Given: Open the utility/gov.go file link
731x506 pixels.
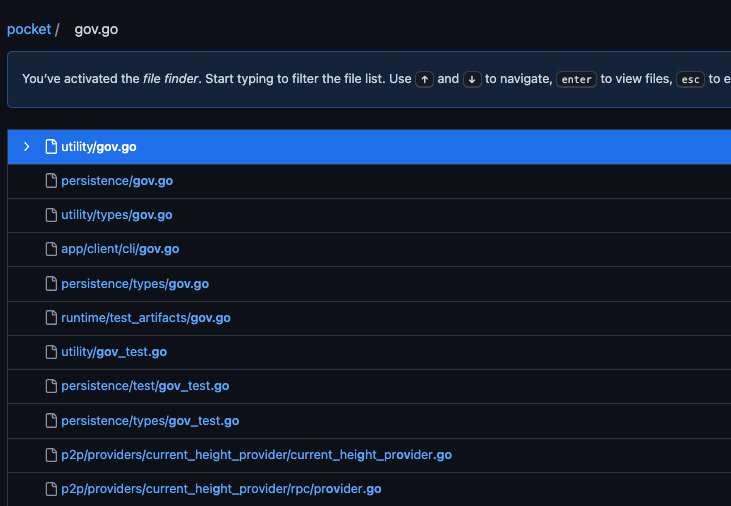Looking at the screenshot, I should coord(99,147).
